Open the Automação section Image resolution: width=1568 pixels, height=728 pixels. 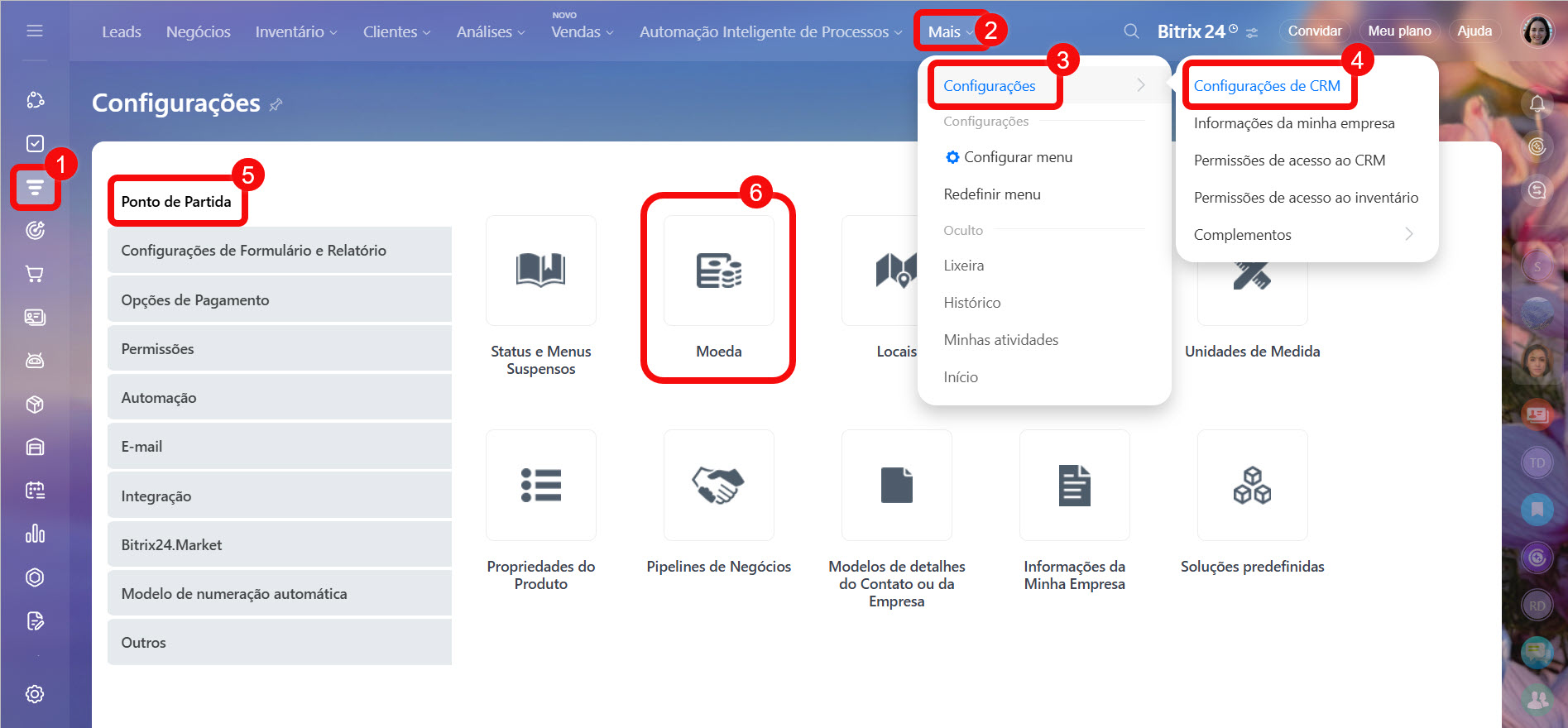(280, 397)
